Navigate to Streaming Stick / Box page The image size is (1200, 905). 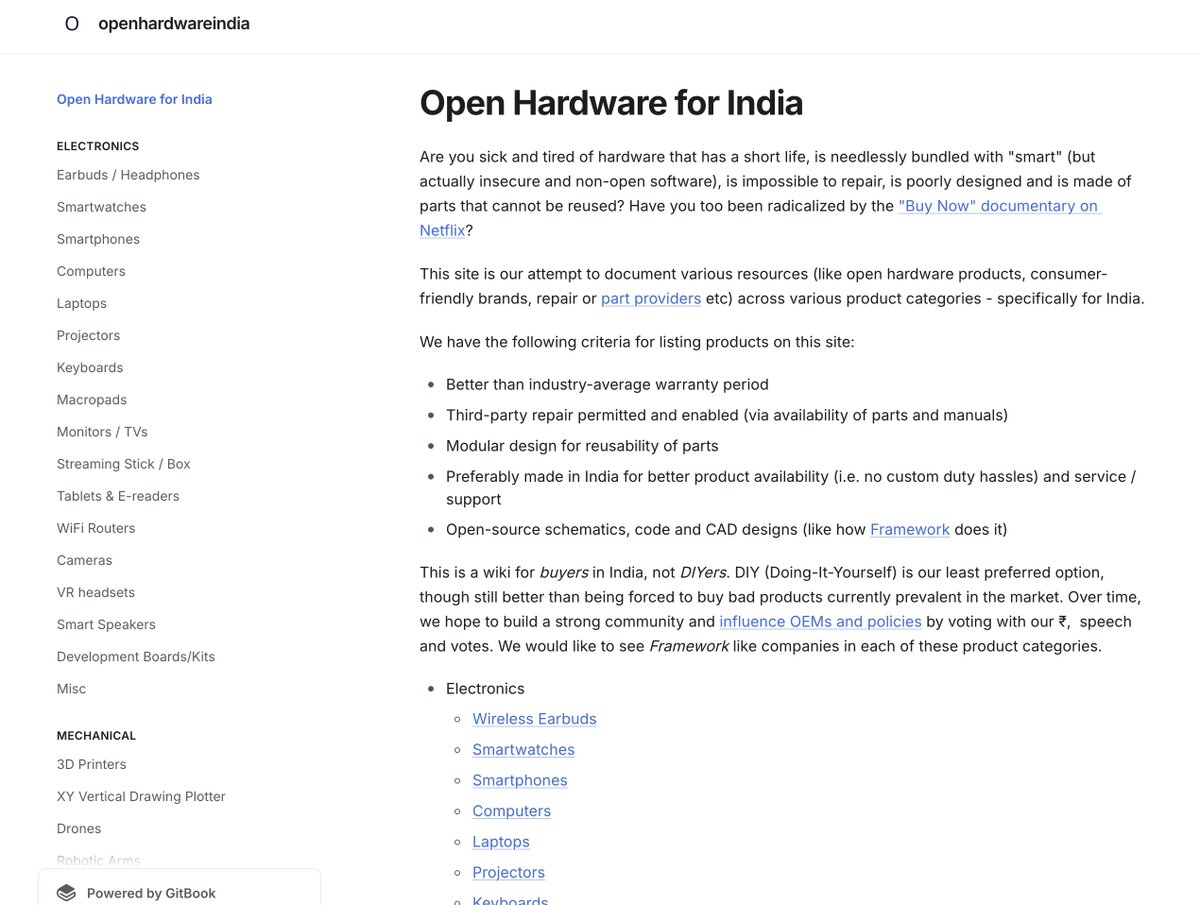123,463
